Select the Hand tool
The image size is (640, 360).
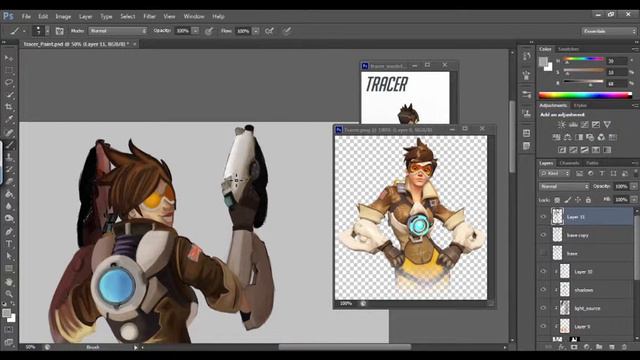9,282
